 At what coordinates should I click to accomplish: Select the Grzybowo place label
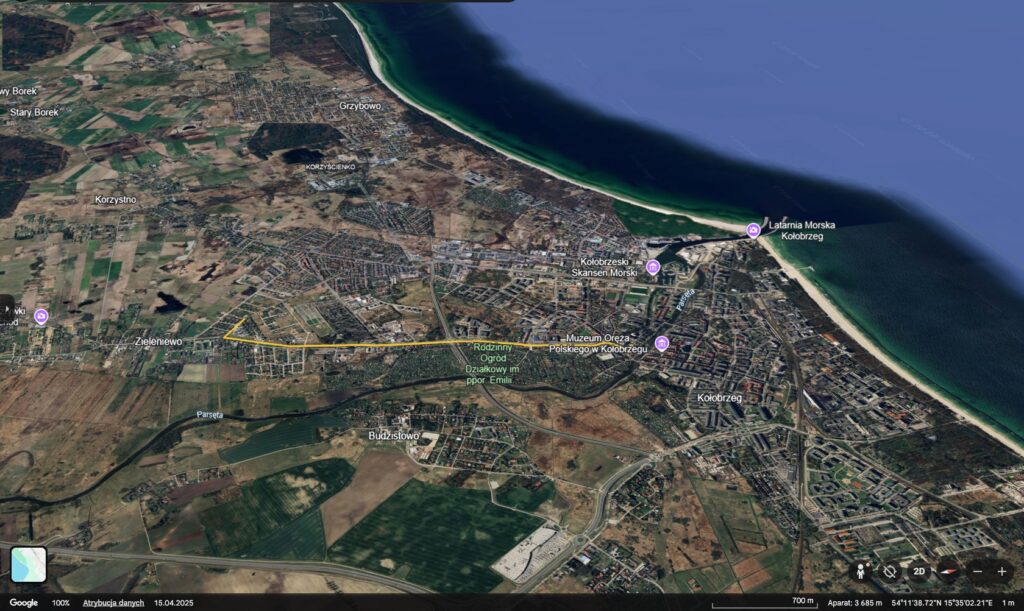click(360, 106)
